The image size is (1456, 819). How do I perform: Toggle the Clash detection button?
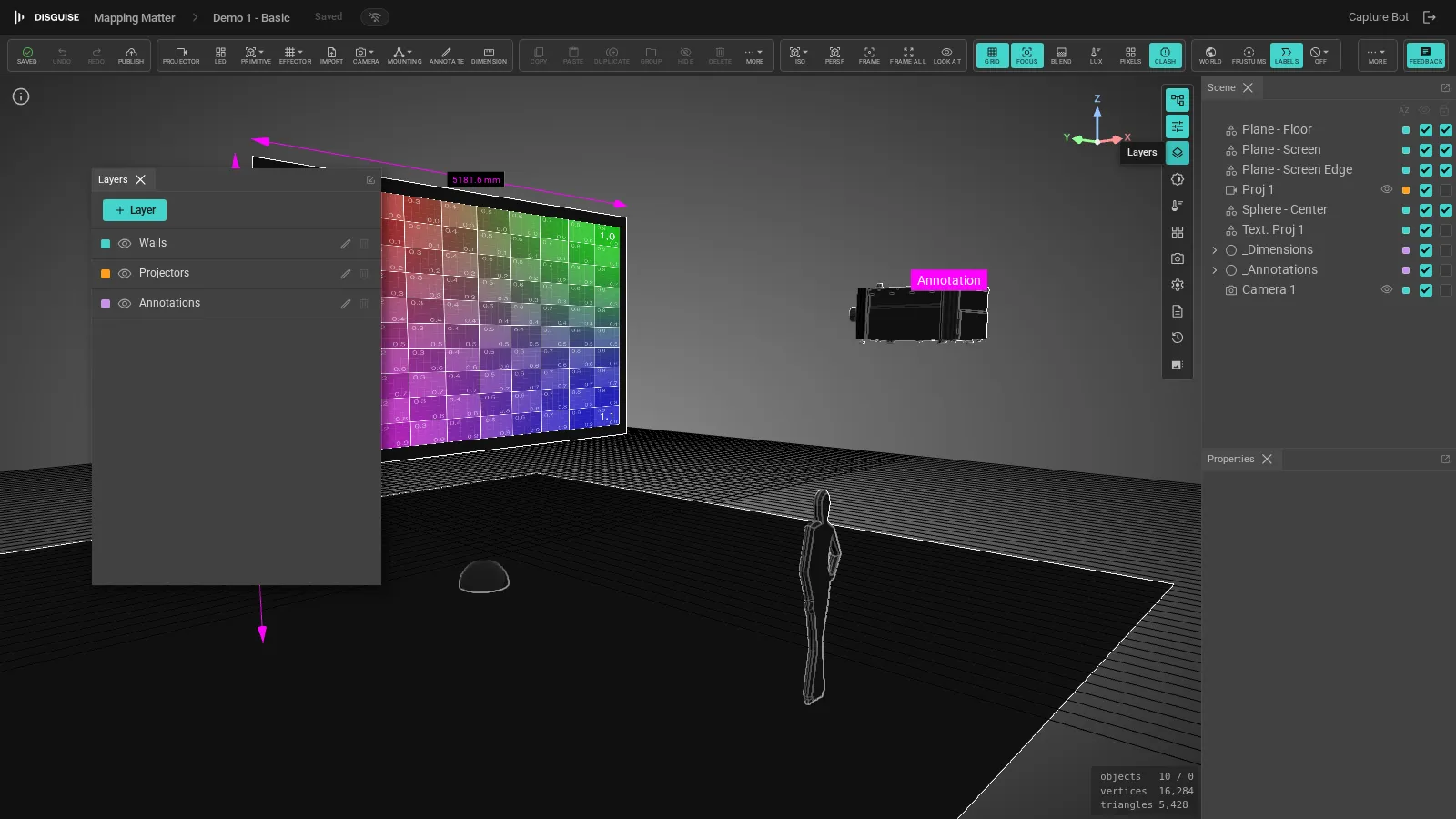point(1165,56)
